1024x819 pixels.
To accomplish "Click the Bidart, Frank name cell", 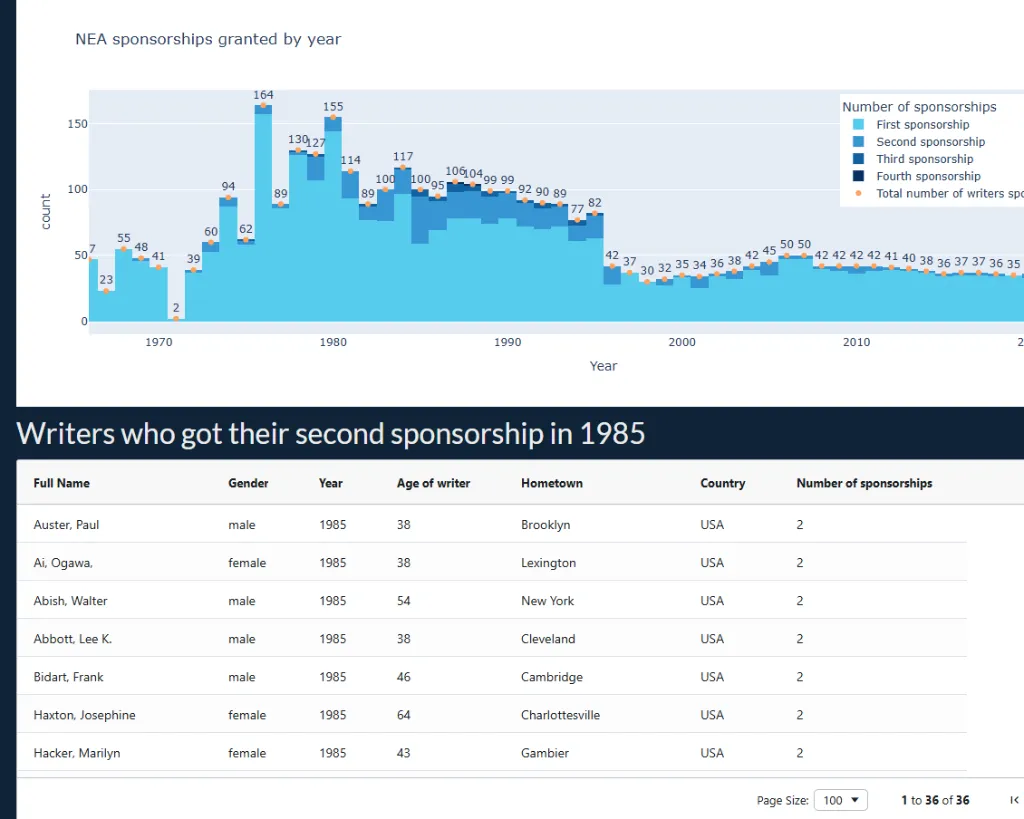I will [68, 677].
